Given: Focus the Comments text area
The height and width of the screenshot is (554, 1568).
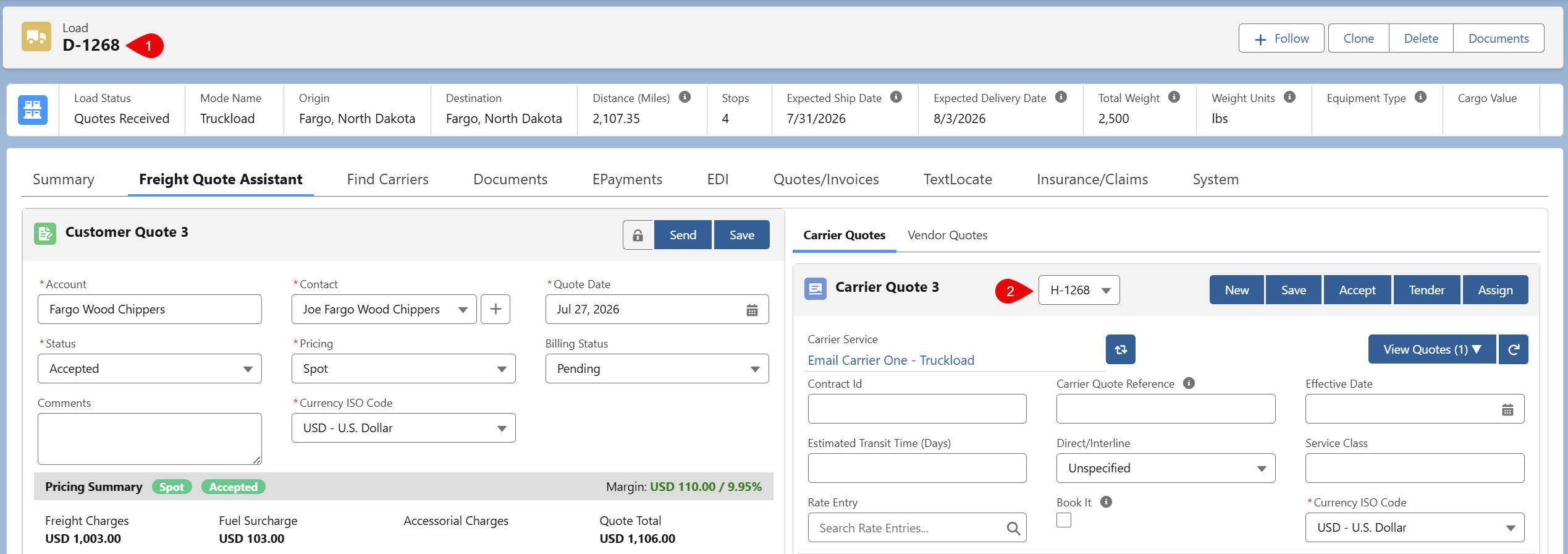Looking at the screenshot, I should tap(150, 439).
